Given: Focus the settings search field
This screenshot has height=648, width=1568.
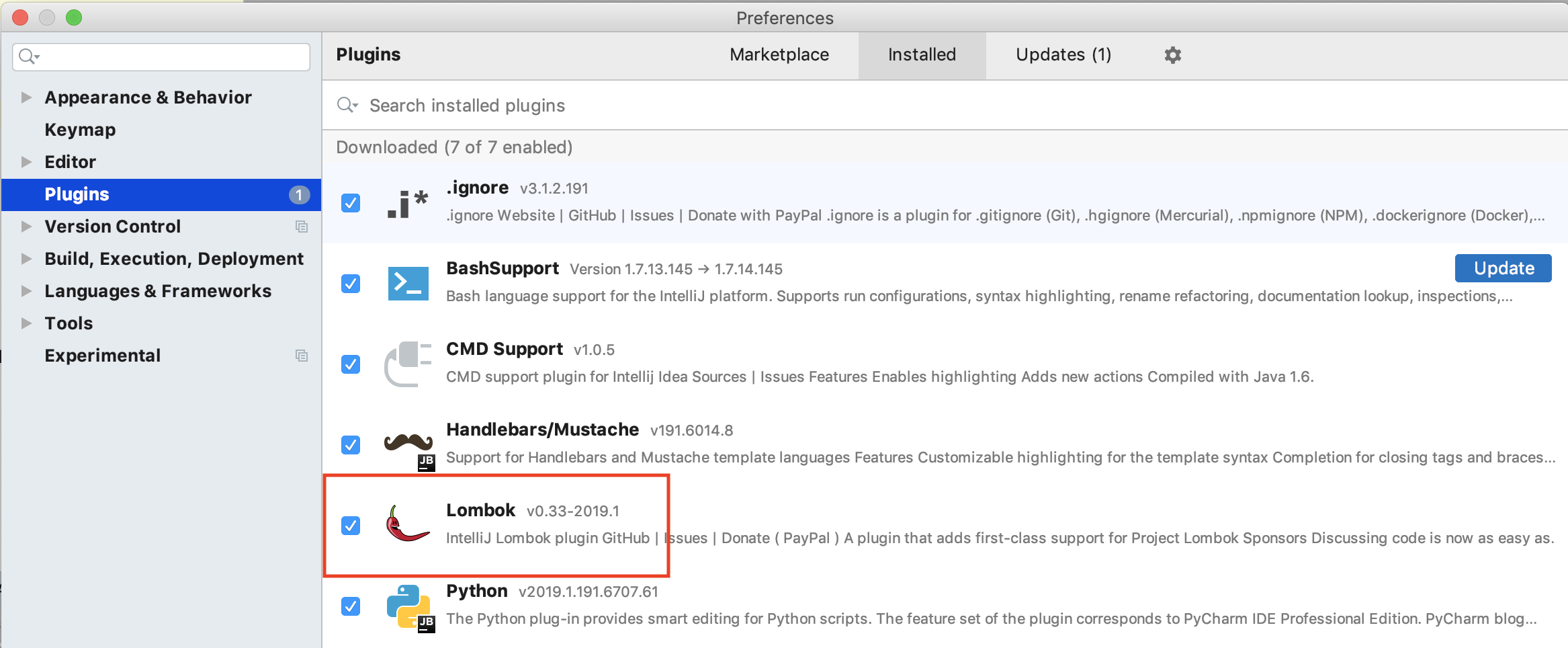Looking at the screenshot, I should coord(161,56).
